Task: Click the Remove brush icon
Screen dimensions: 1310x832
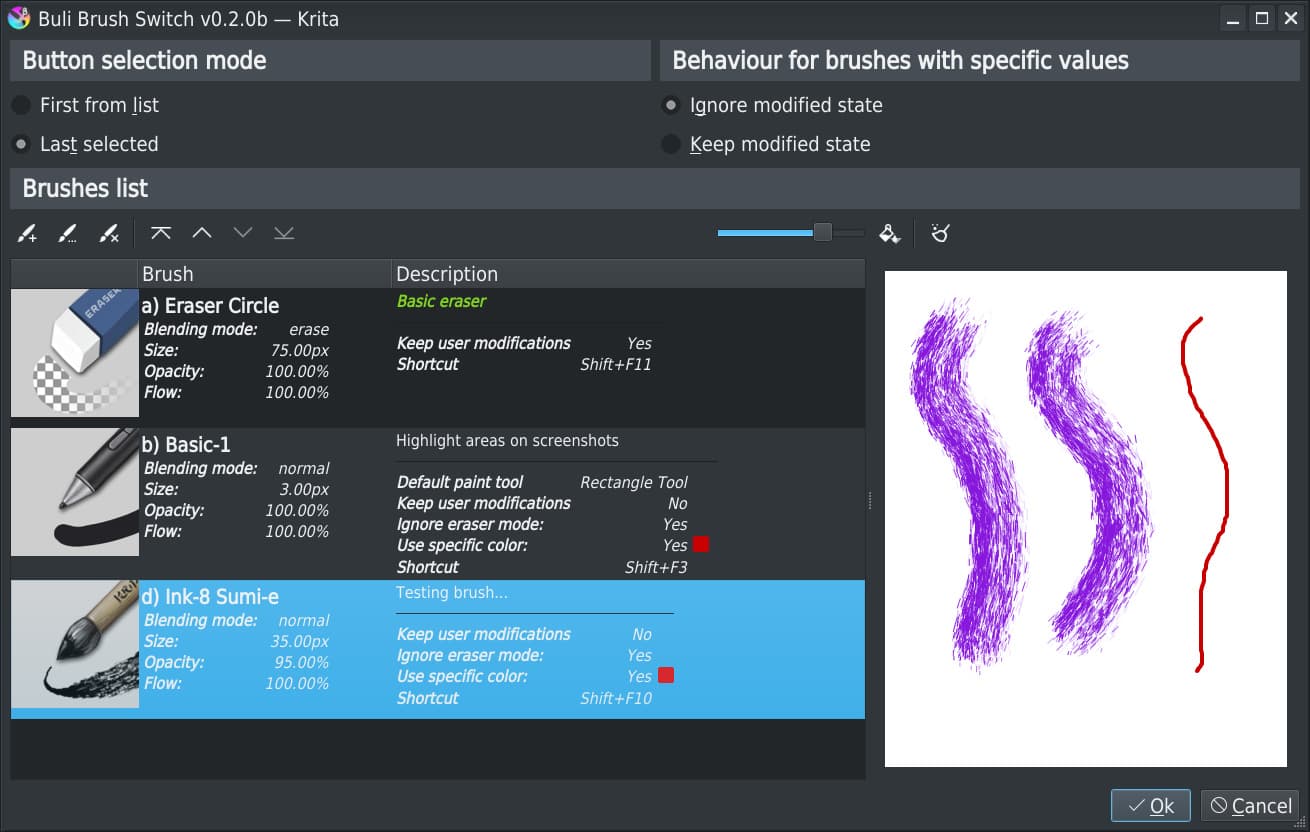Action: click(109, 234)
